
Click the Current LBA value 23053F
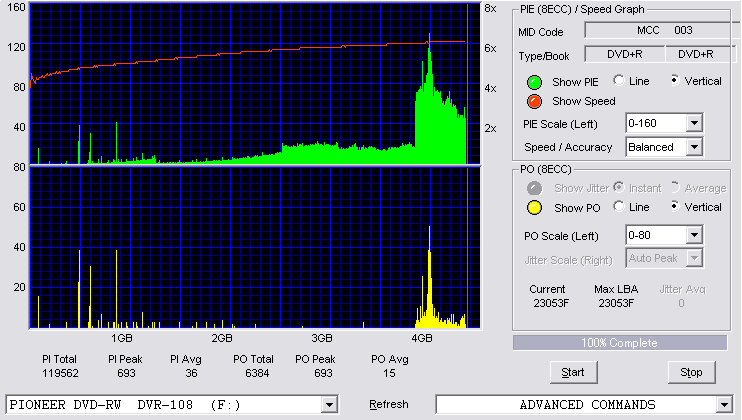pos(551,303)
